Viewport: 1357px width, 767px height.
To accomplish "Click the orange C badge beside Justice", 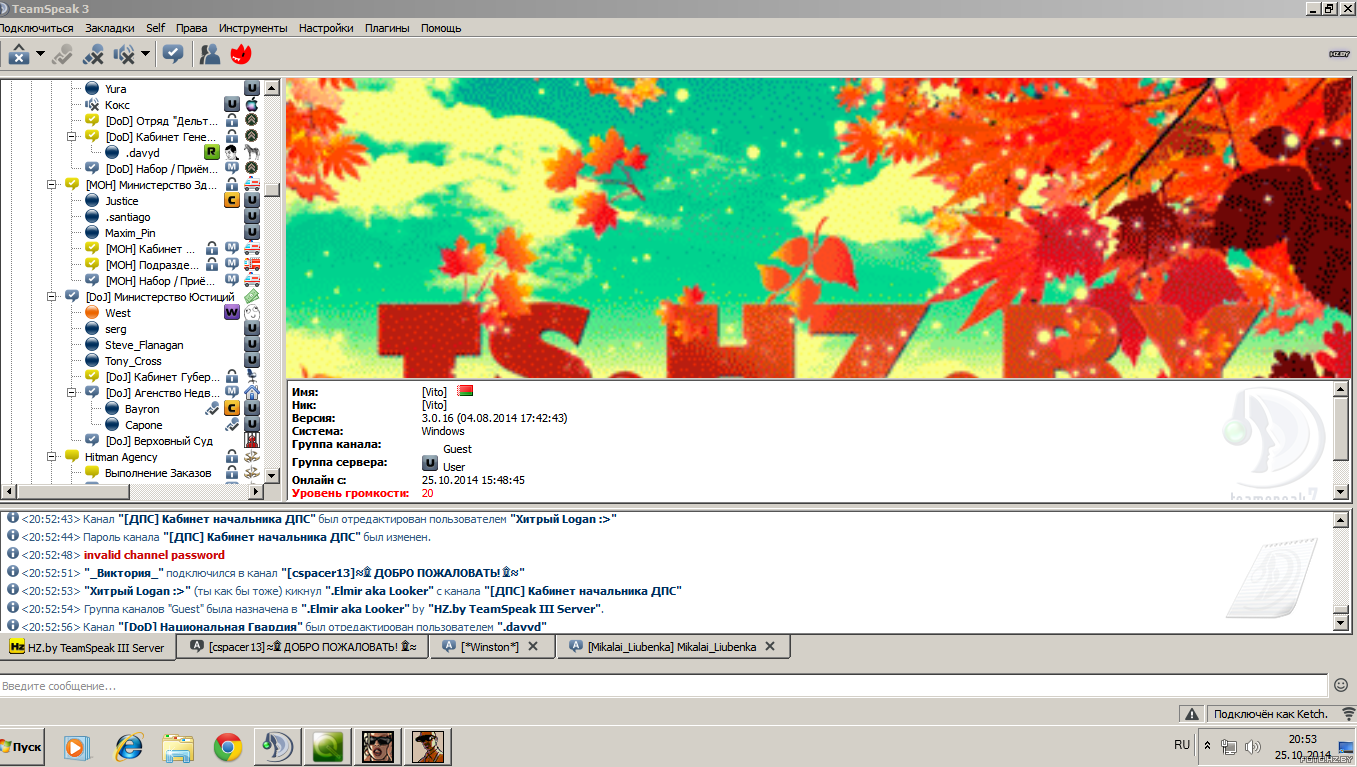I will click(232, 201).
